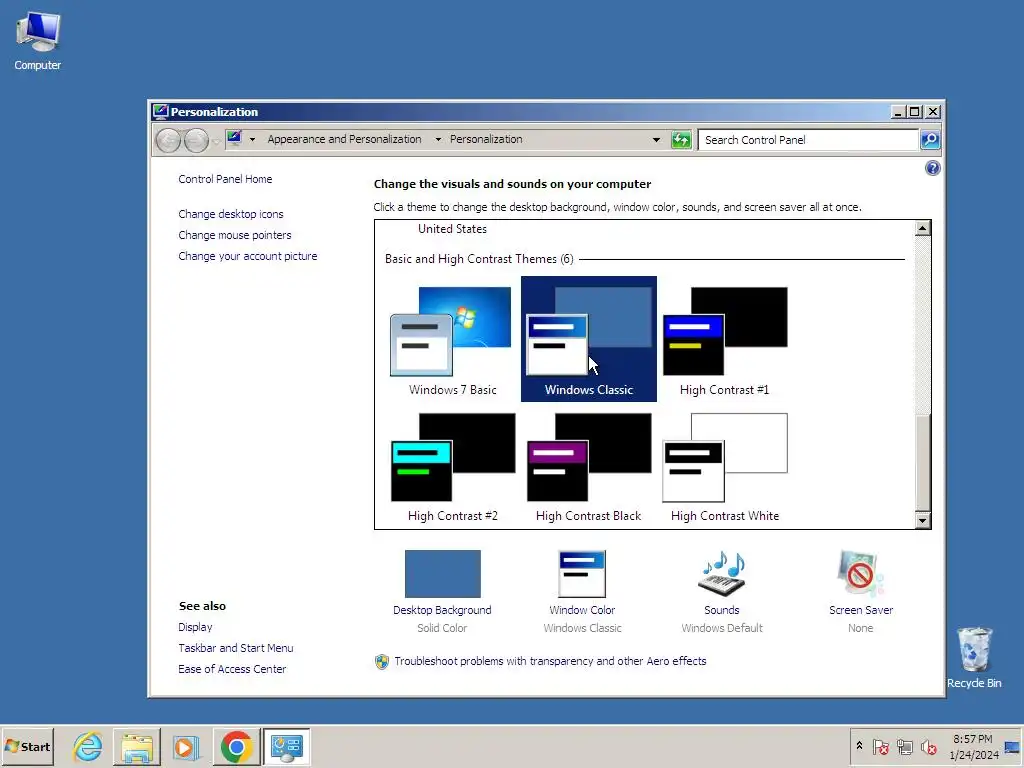The height and width of the screenshot is (768, 1024).
Task: Open the Computer desktop icon
Action: [38, 41]
